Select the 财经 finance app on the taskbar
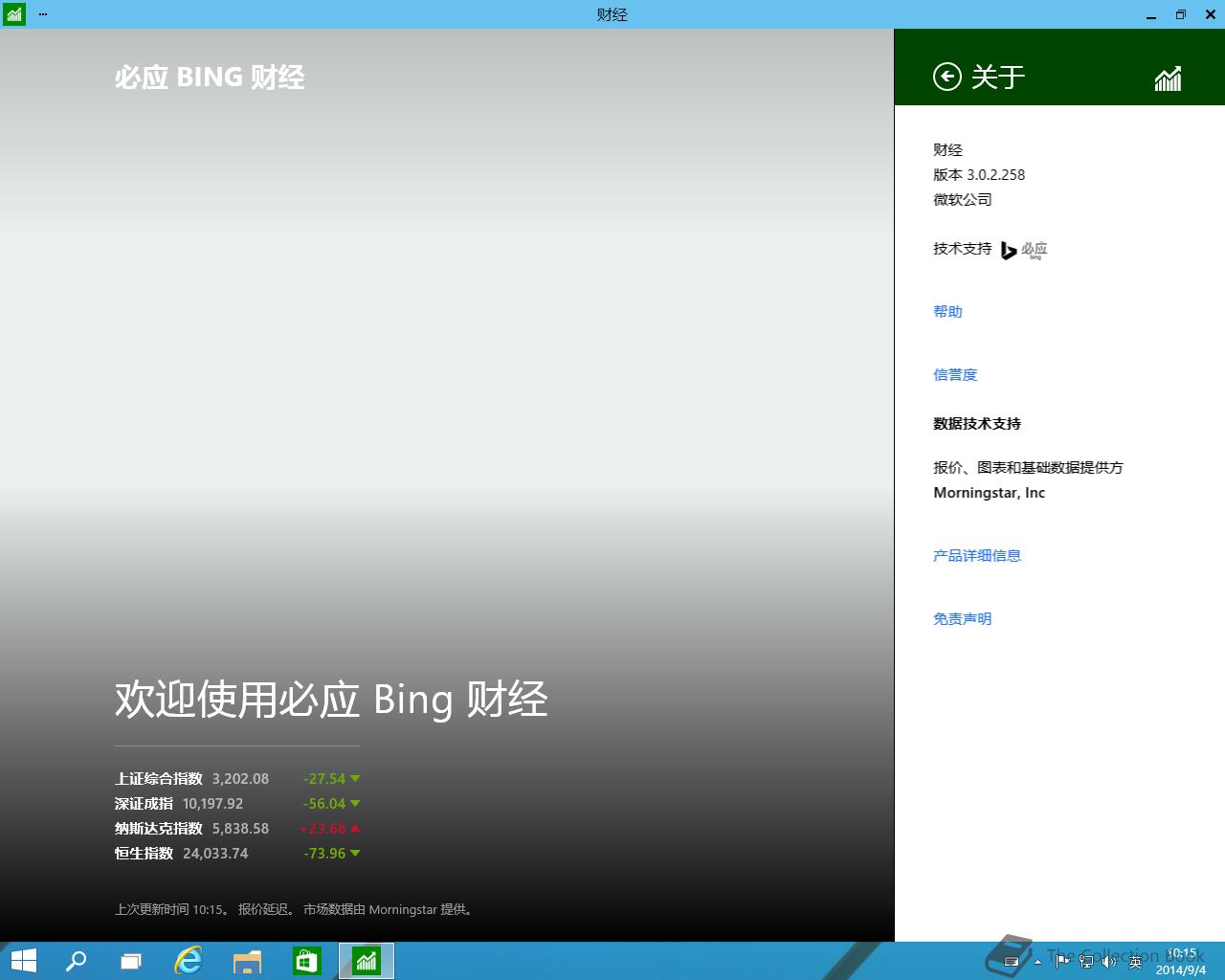This screenshot has width=1225, height=980. (367, 961)
